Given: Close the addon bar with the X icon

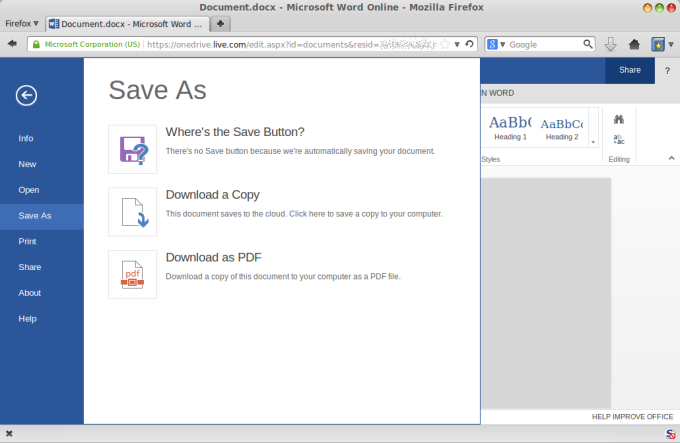Looking at the screenshot, I should point(9,433).
